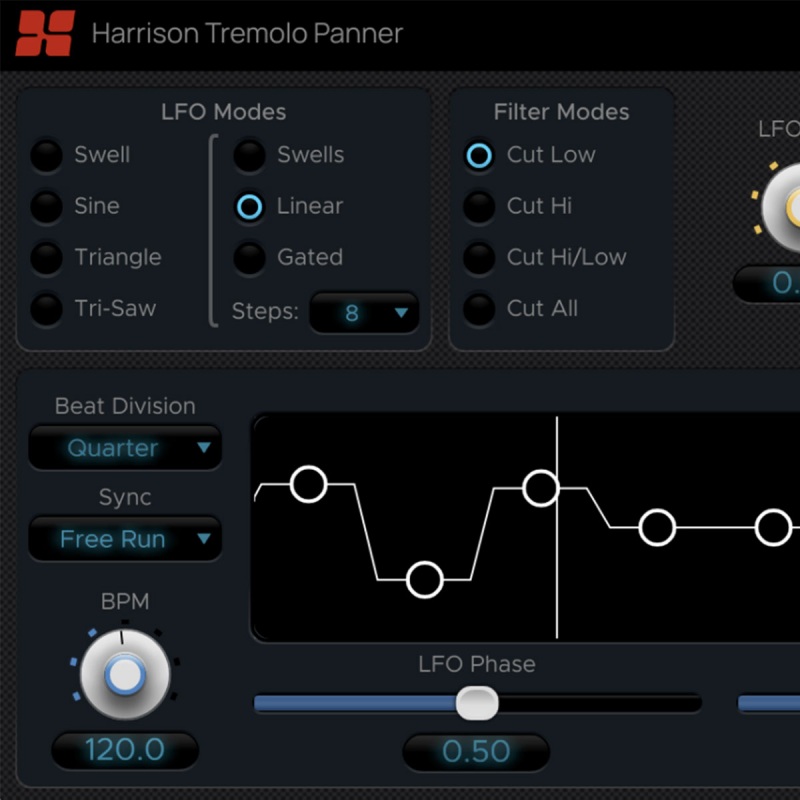
Task: Select the Tri-Saw LFO mode
Action: coord(47,308)
